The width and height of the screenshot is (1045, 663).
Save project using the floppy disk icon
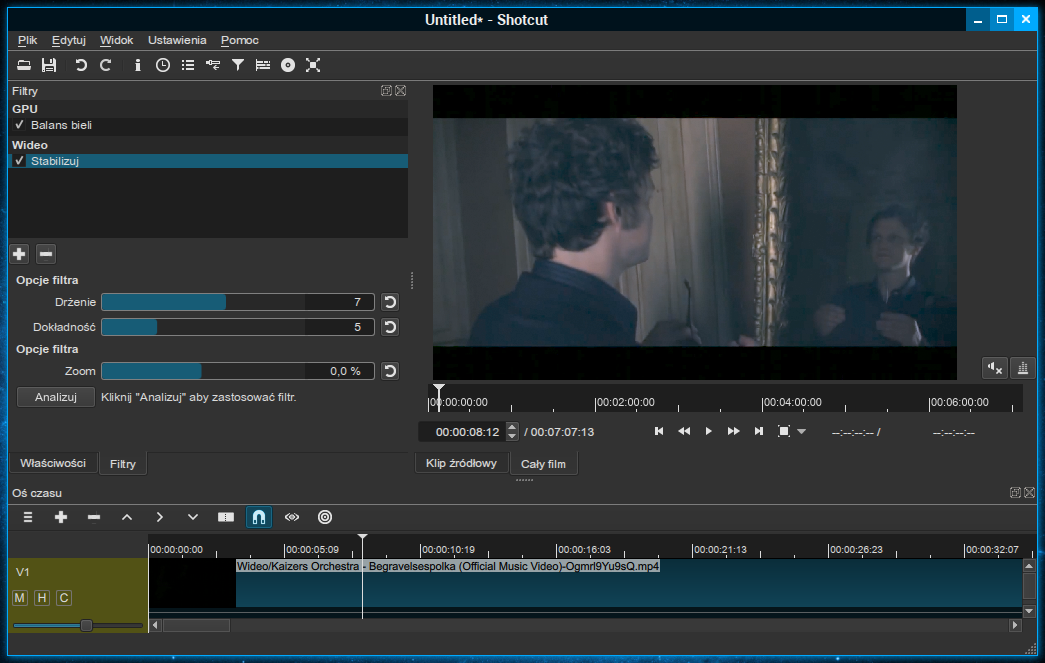point(49,65)
